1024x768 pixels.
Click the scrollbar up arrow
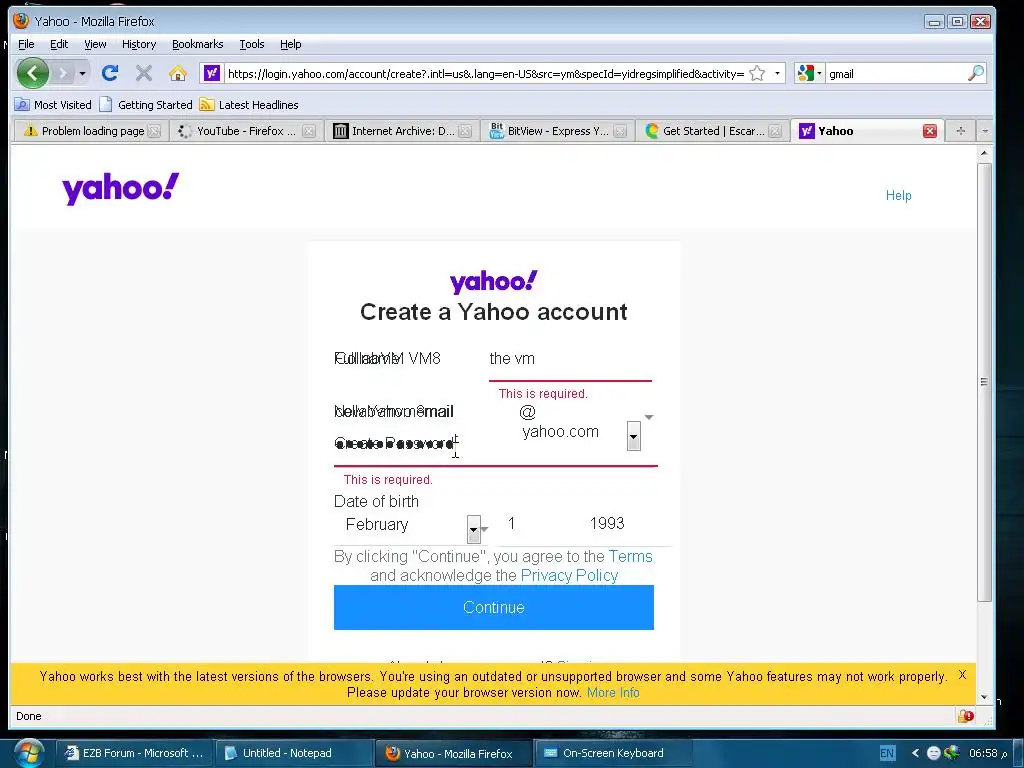click(984, 153)
